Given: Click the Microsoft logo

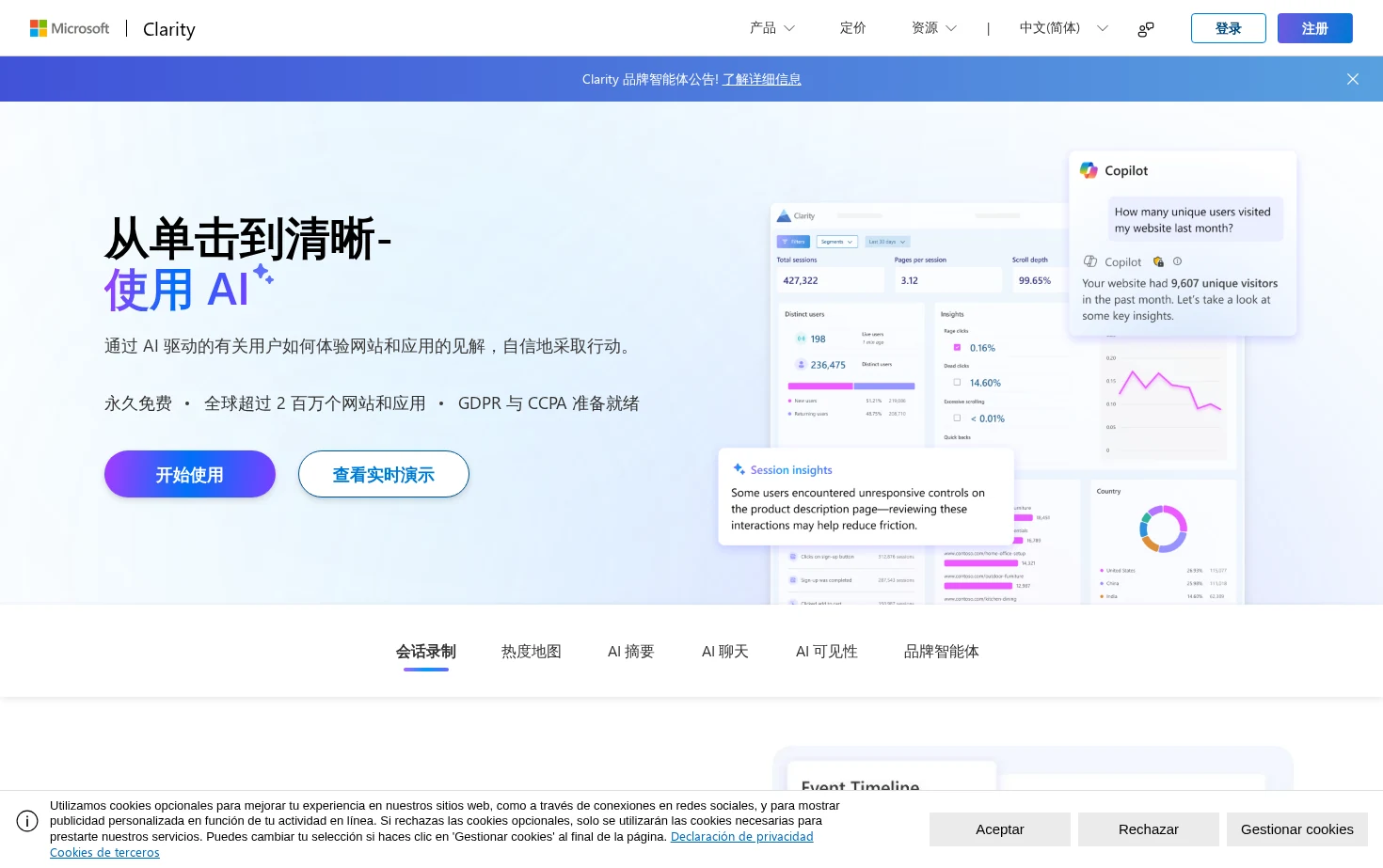Looking at the screenshot, I should [x=70, y=28].
